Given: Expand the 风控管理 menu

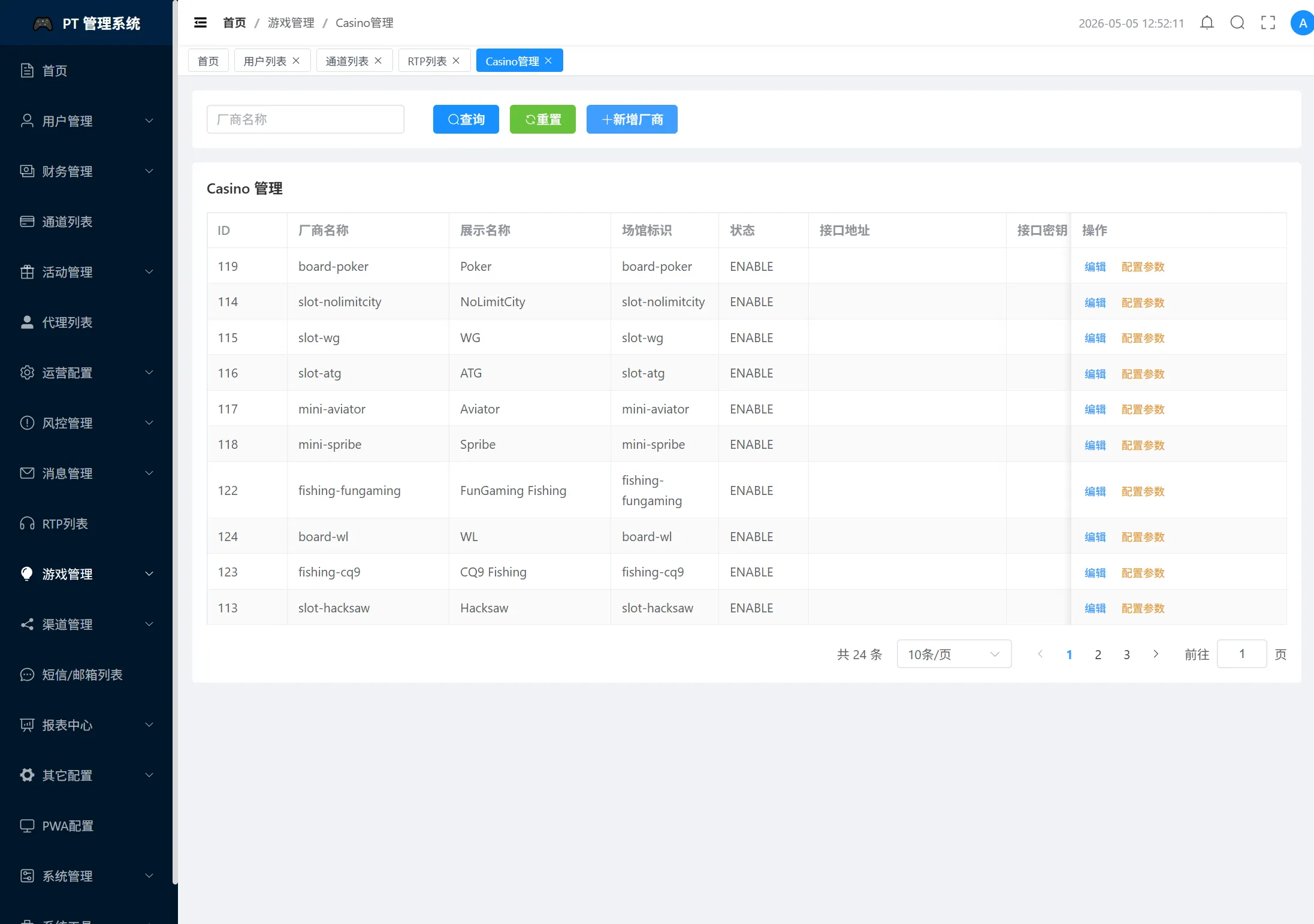Looking at the screenshot, I should click(x=86, y=422).
